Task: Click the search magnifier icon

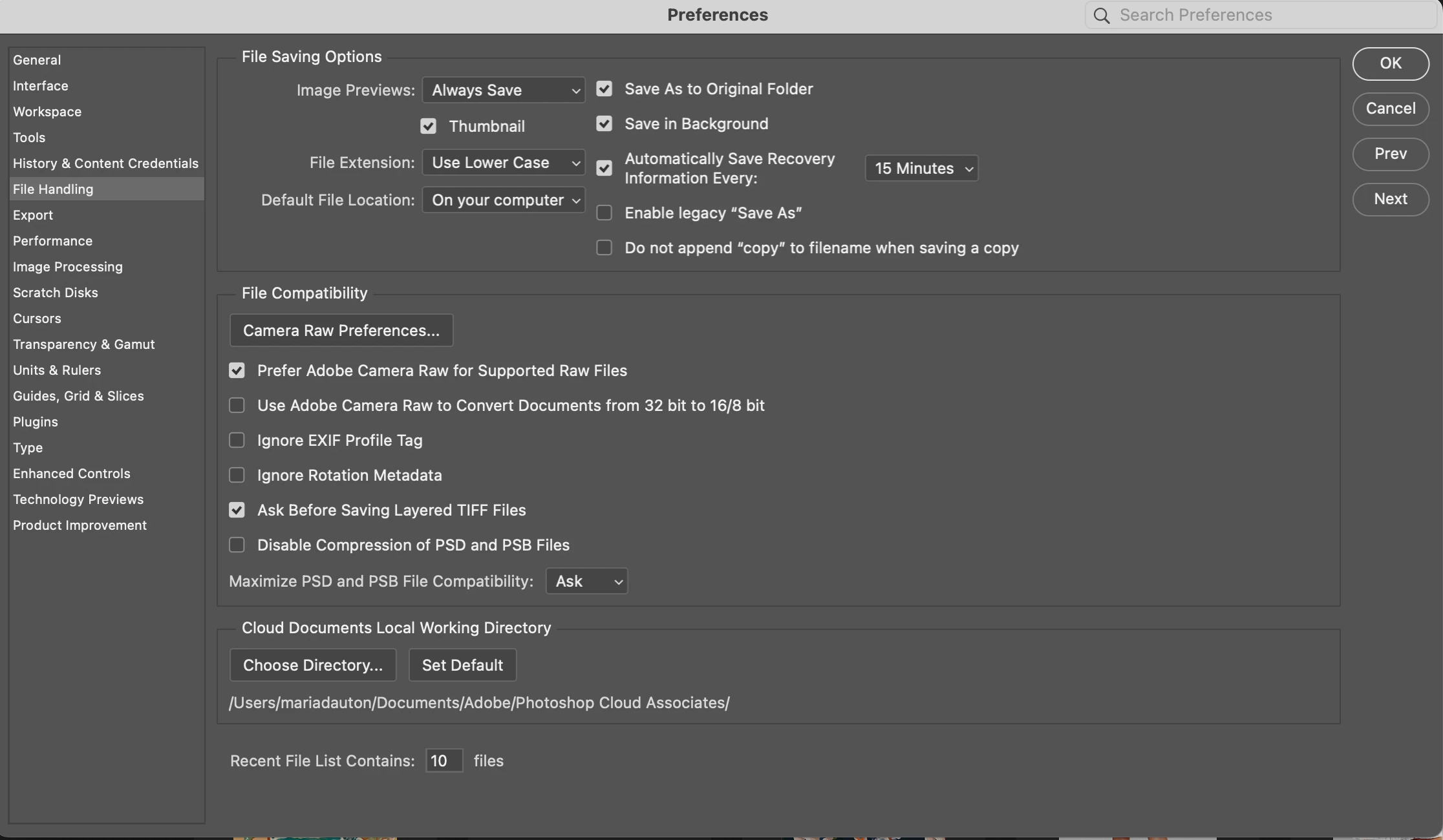Action: pyautogui.click(x=1102, y=16)
